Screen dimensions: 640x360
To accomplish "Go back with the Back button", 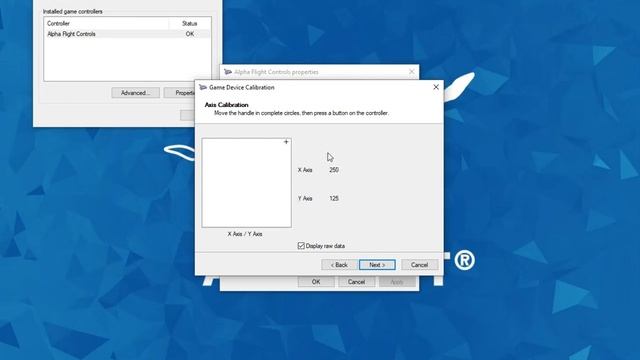I will (x=339, y=265).
